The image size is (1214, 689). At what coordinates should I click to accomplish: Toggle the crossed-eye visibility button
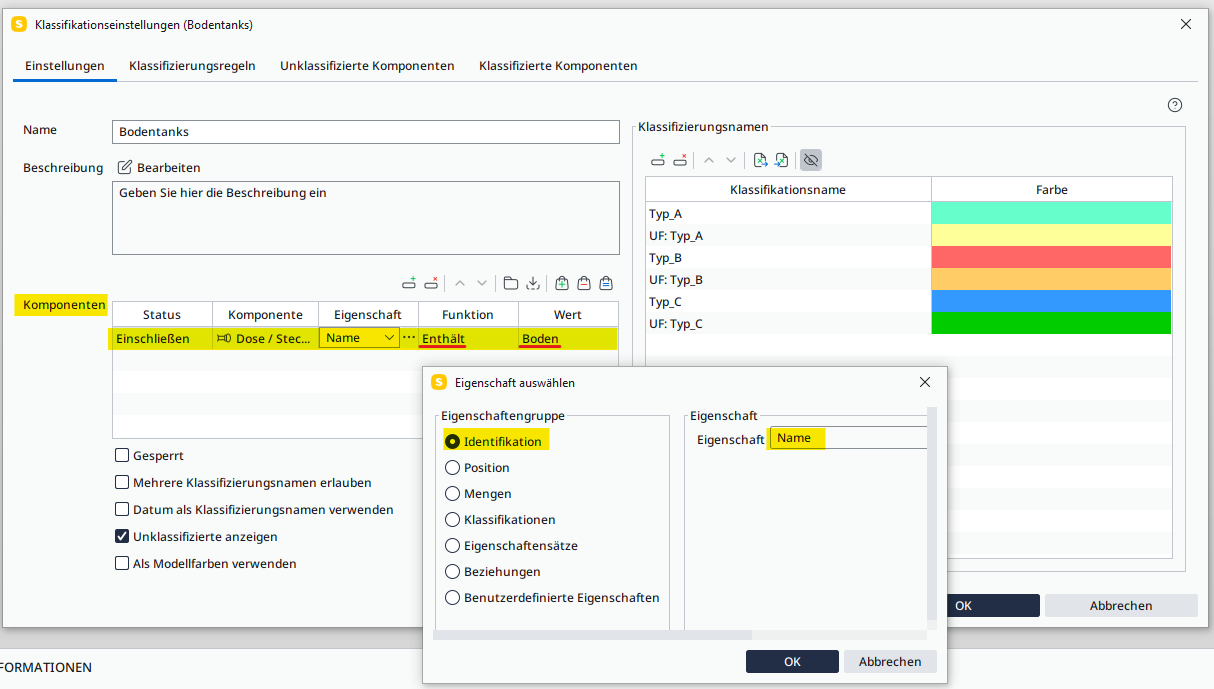(x=810, y=160)
